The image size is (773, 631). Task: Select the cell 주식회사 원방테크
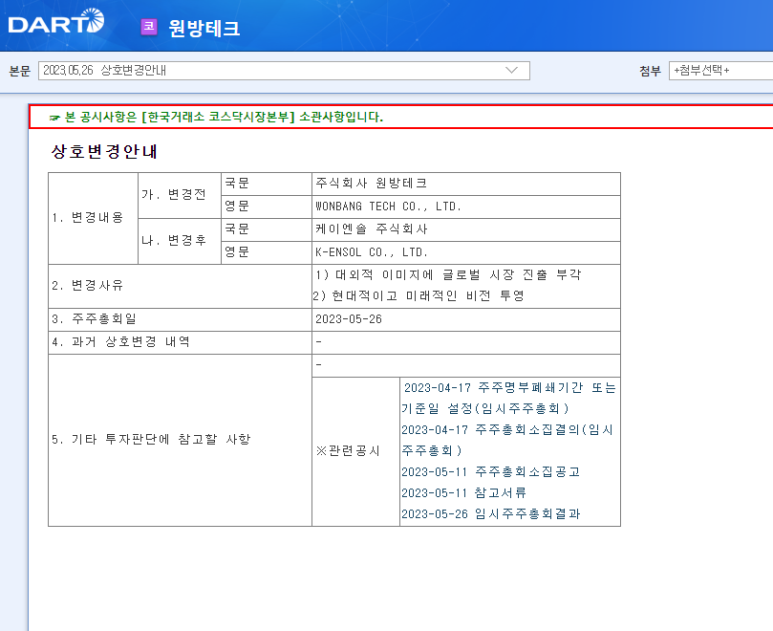[466, 184]
